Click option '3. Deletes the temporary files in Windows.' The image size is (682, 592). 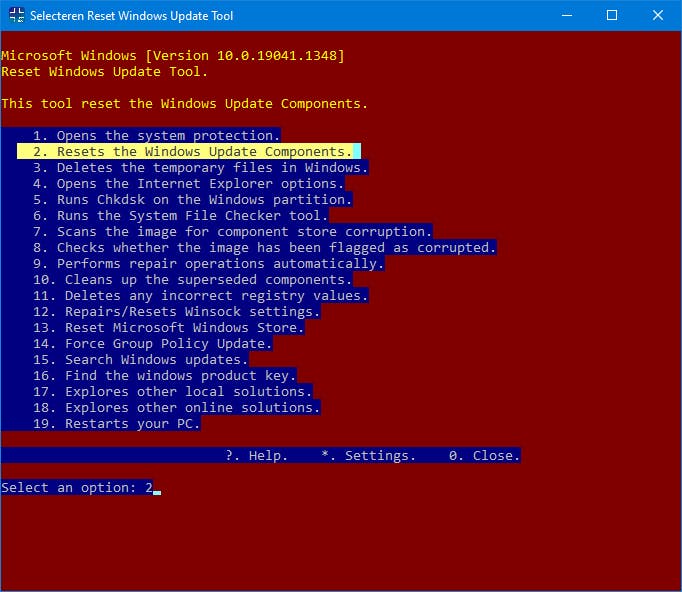201,168
